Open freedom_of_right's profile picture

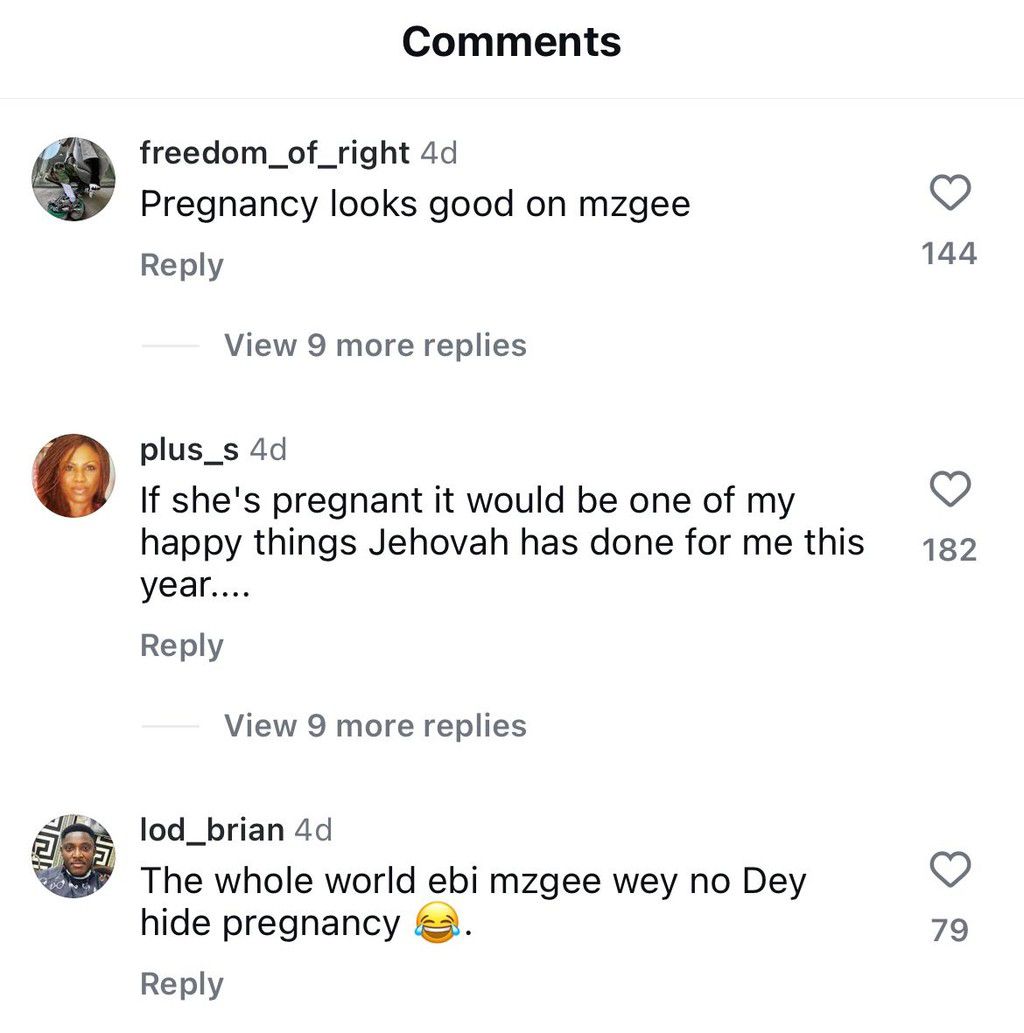pyautogui.click(x=74, y=178)
